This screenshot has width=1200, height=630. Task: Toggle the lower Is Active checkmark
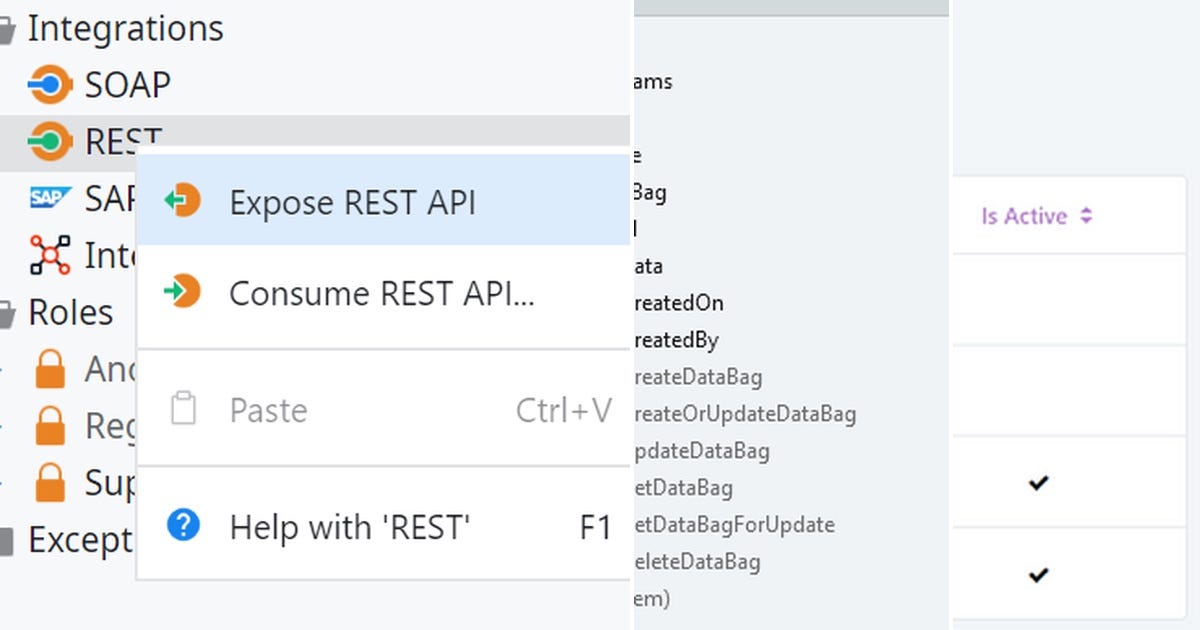(1038, 575)
